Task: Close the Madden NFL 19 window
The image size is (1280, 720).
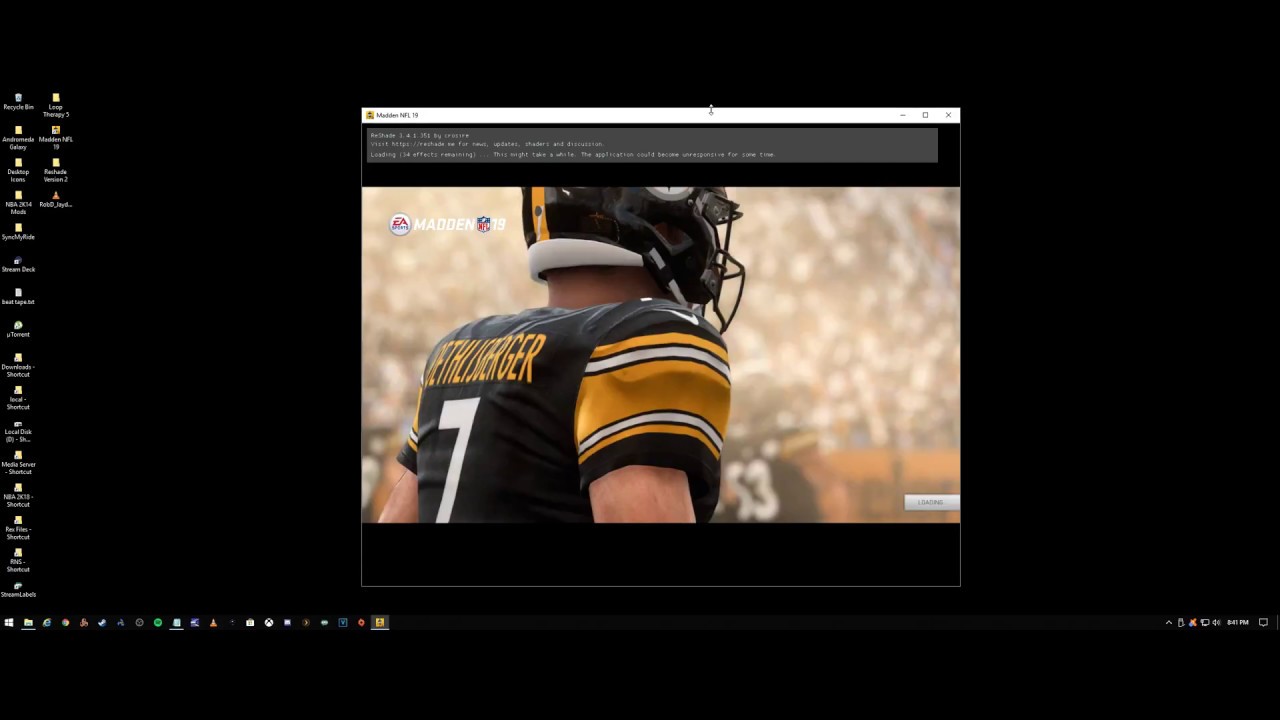Action: coord(948,115)
